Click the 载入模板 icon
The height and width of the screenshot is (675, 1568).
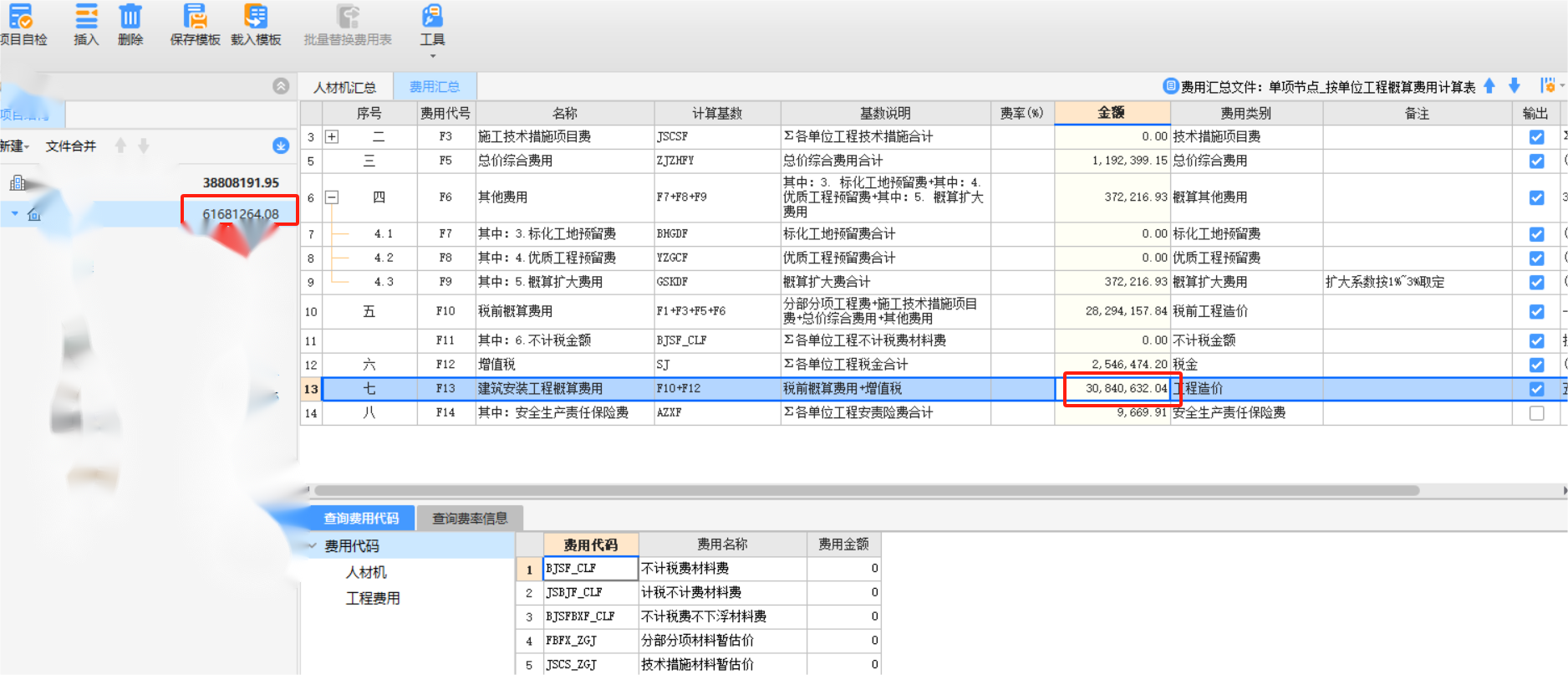point(256,16)
